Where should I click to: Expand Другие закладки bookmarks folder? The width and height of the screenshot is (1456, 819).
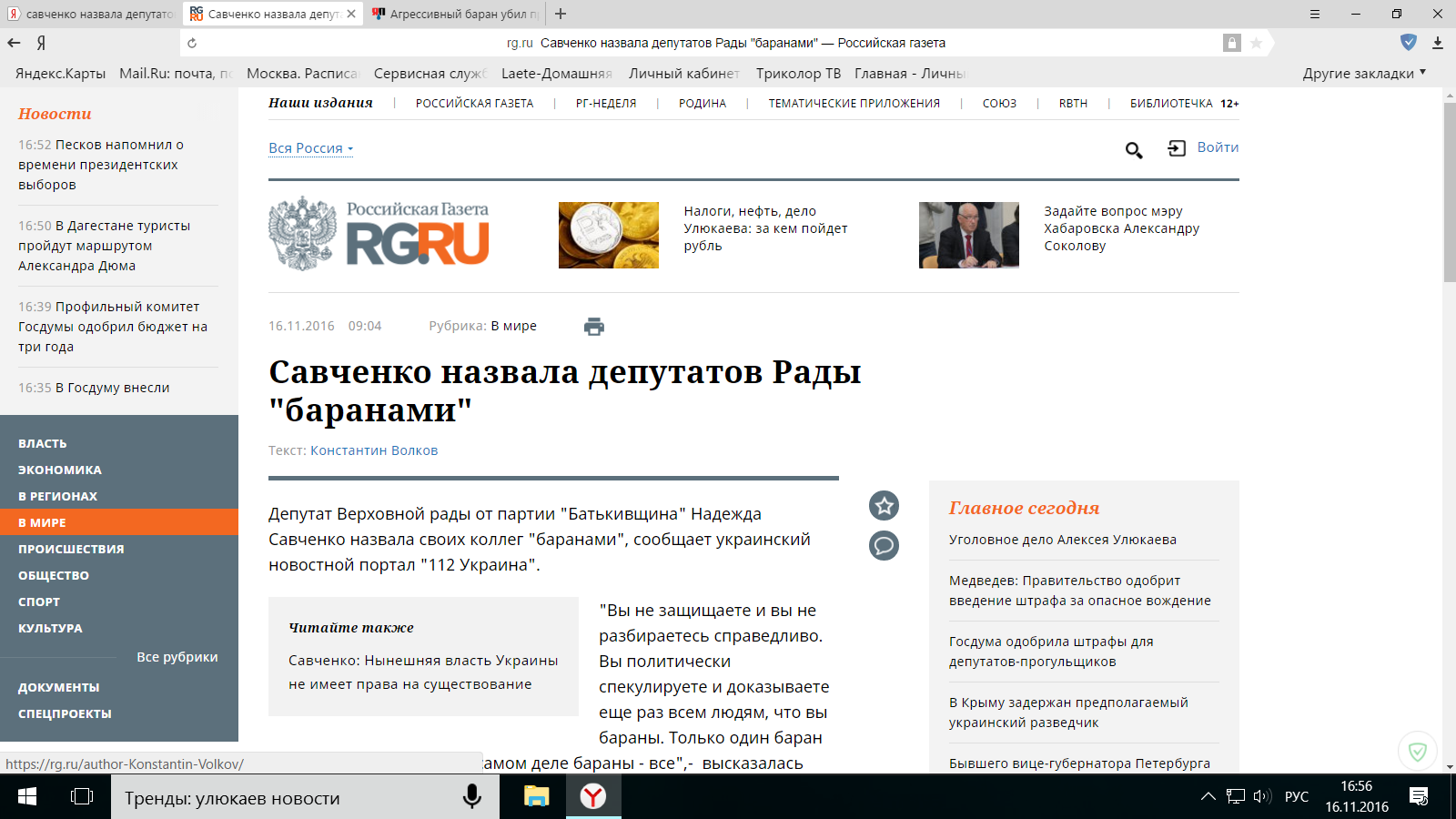[x=1363, y=74]
